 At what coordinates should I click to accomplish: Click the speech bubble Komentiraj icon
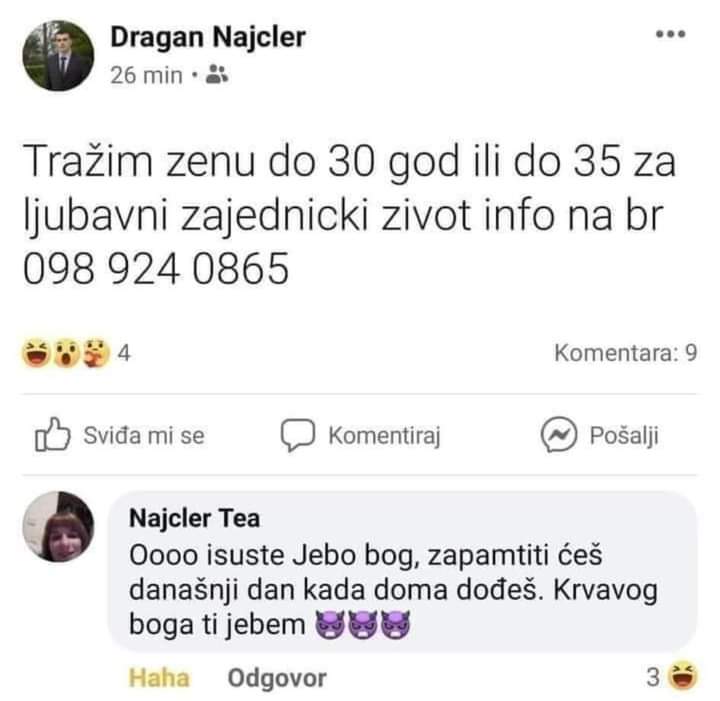298,435
